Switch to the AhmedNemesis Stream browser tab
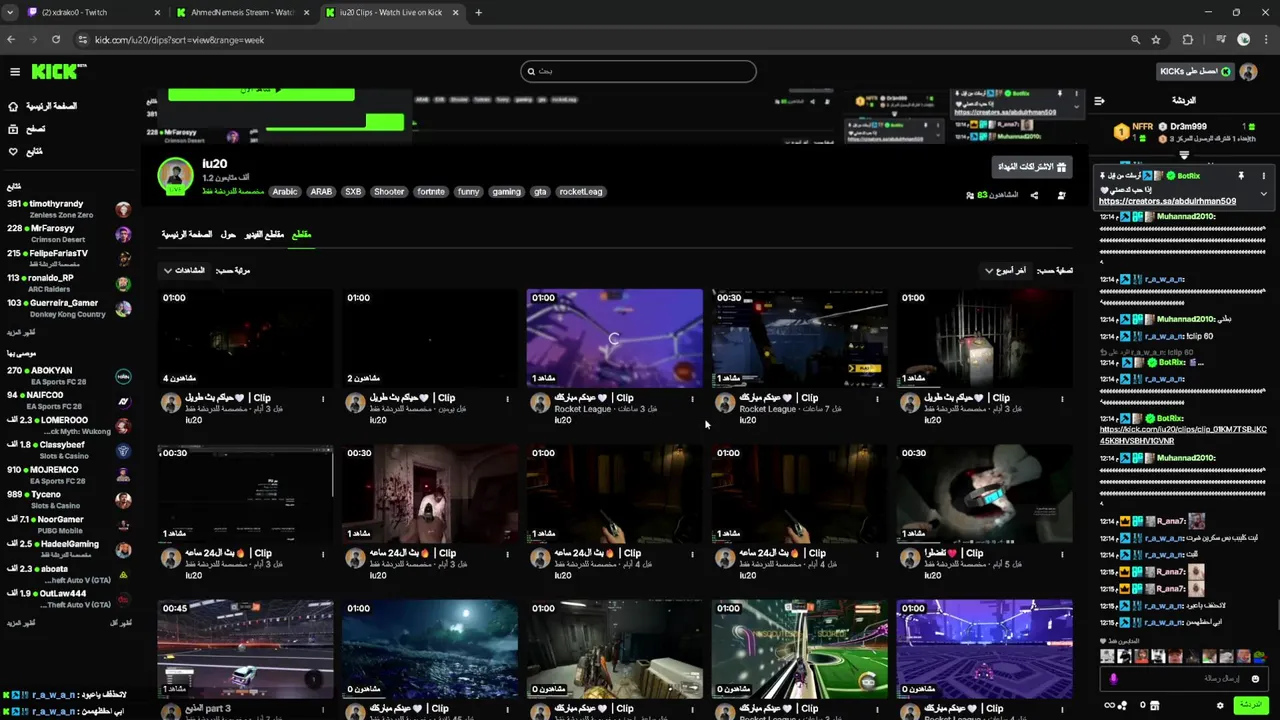1280x720 pixels. [243, 12]
